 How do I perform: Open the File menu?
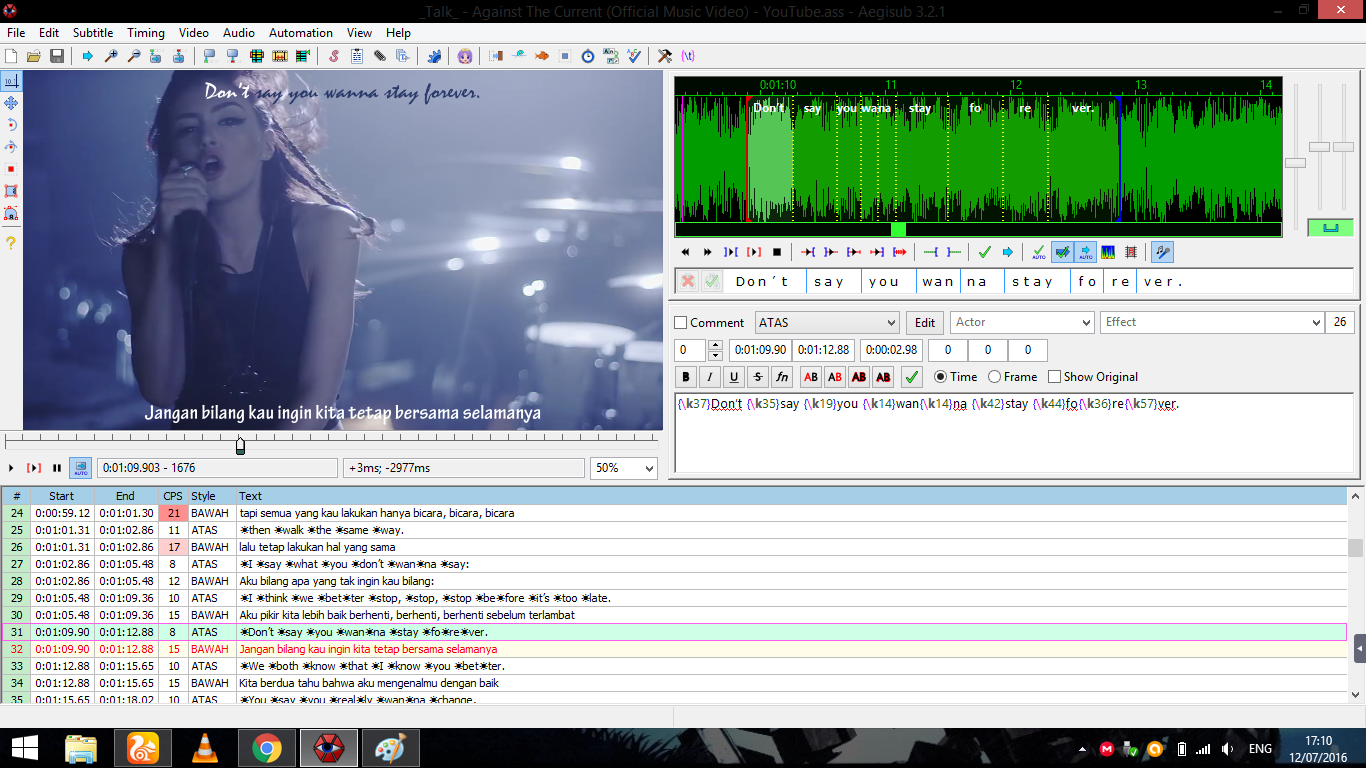tap(16, 33)
